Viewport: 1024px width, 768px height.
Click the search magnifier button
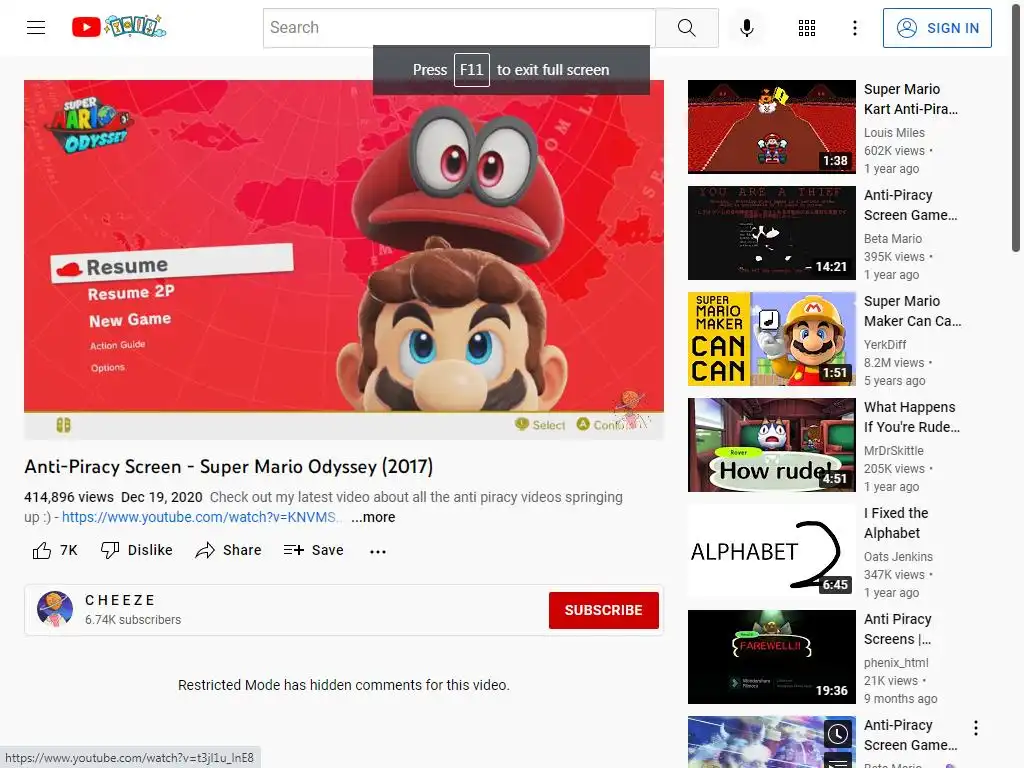(686, 27)
